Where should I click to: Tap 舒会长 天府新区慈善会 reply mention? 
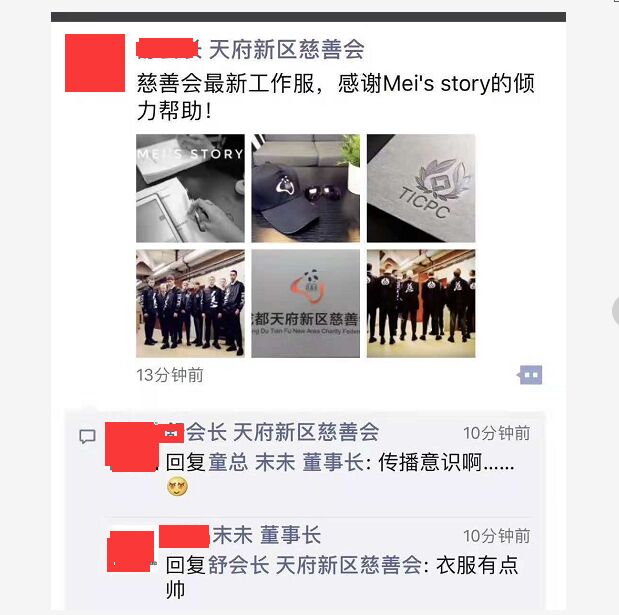point(315,565)
